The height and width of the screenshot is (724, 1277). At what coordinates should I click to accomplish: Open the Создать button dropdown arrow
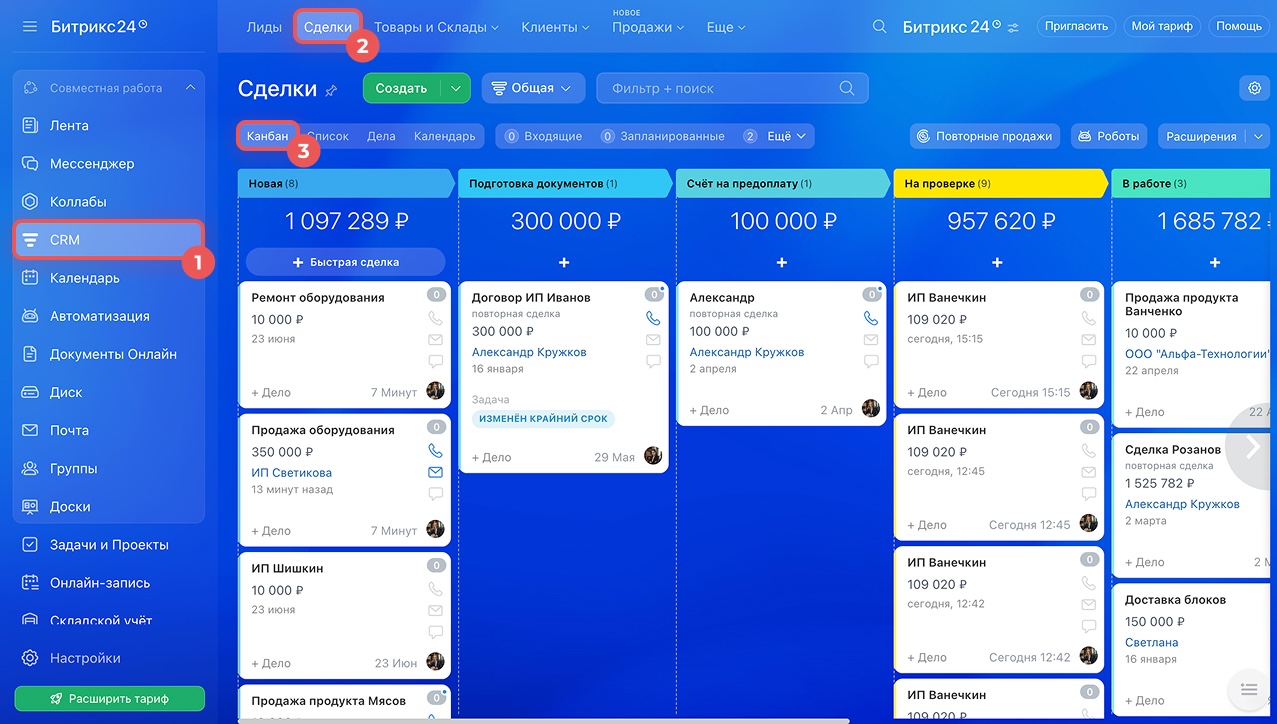pos(456,88)
